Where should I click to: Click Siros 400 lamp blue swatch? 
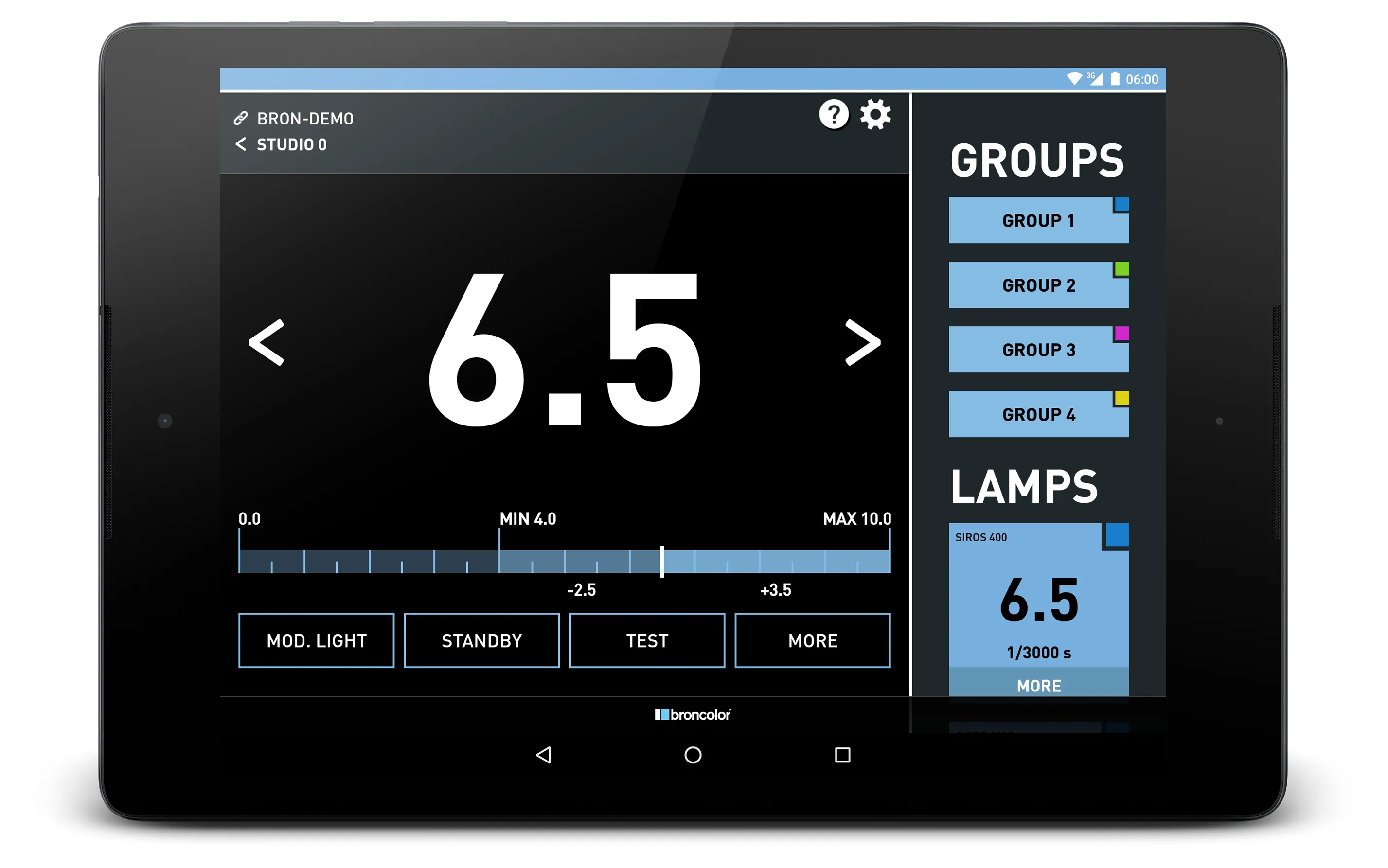pyautogui.click(x=1117, y=535)
